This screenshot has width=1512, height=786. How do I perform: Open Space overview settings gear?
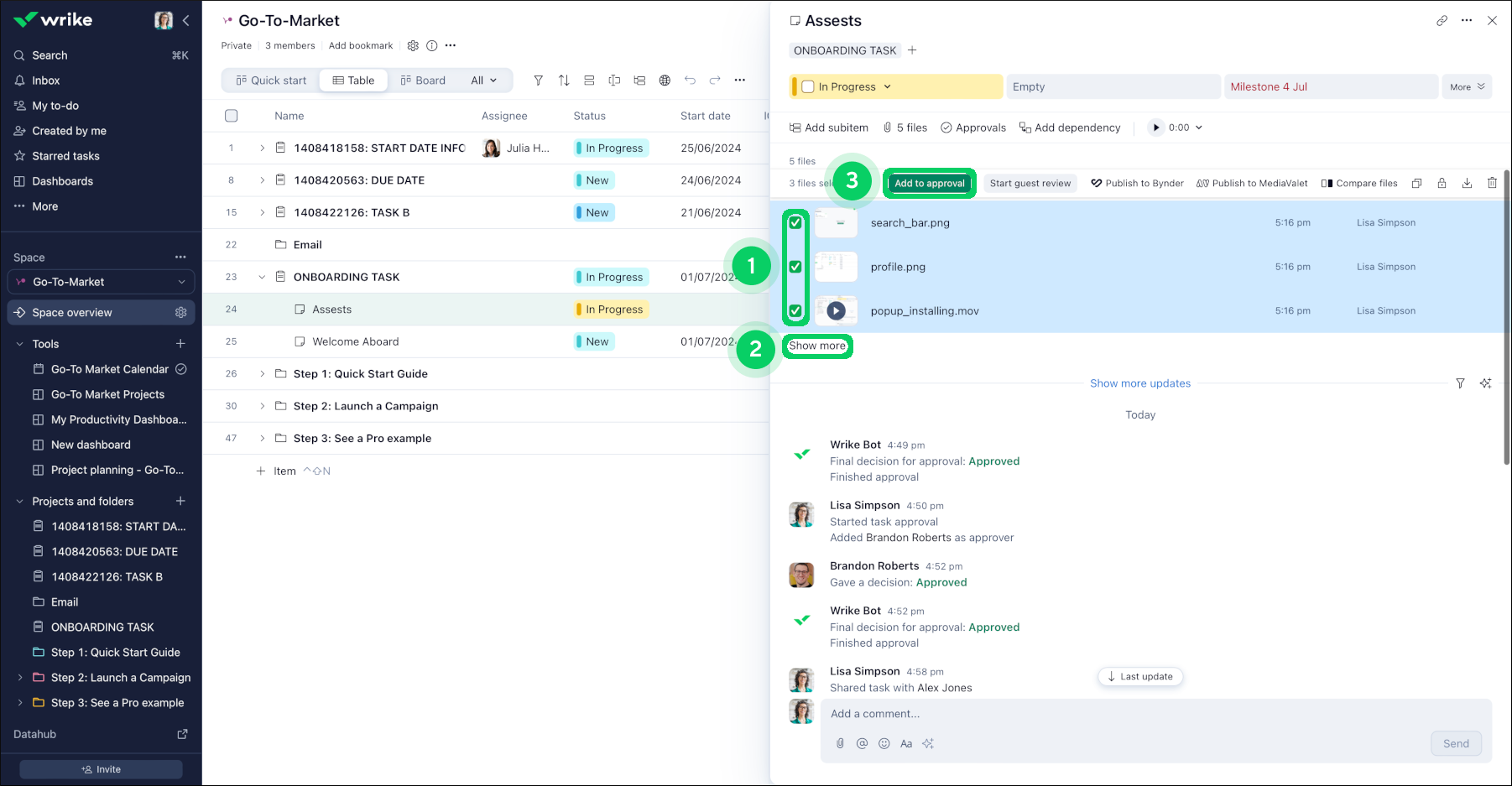point(180,313)
